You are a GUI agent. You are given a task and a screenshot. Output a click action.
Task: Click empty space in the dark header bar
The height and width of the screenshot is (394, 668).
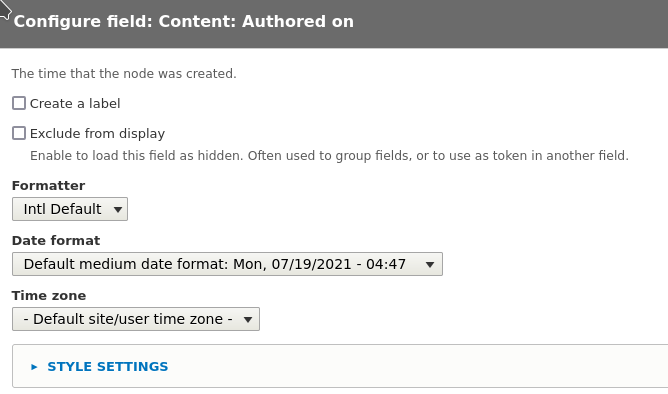pyautogui.click(x=511, y=22)
